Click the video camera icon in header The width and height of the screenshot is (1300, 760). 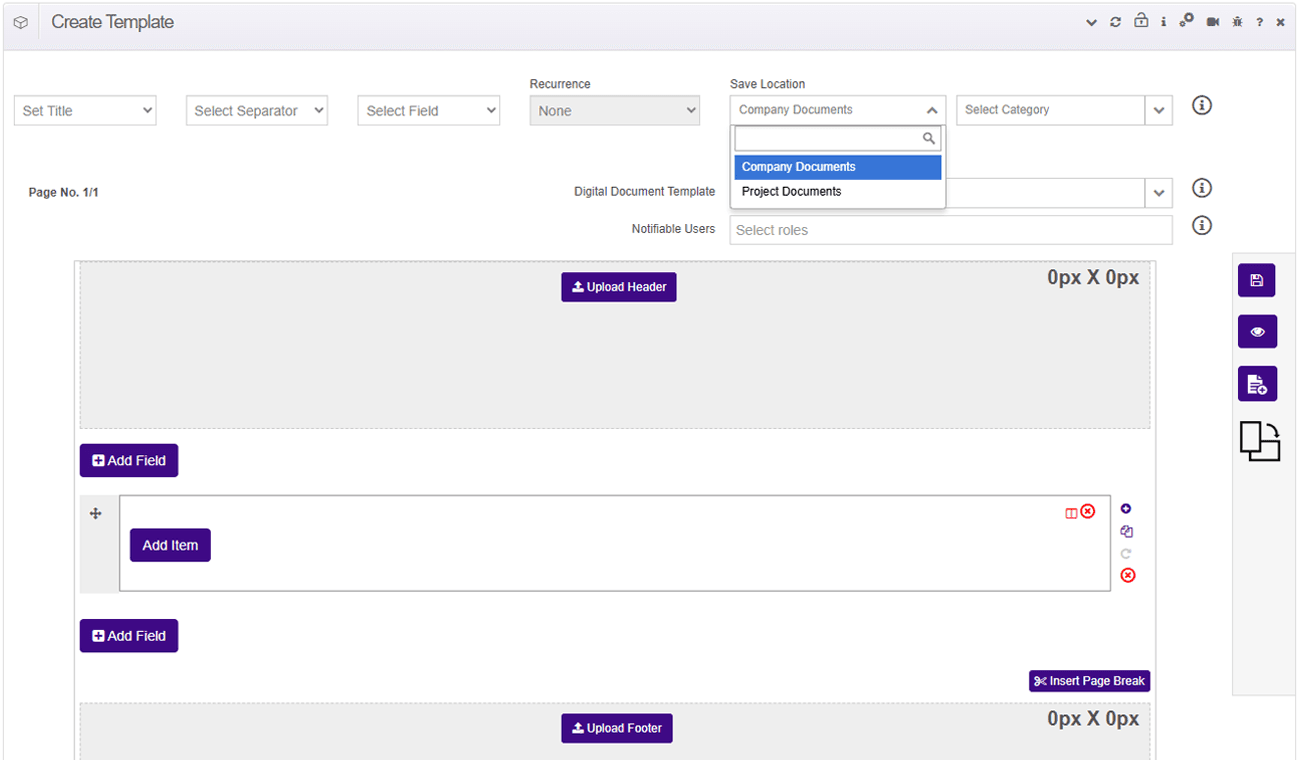1213,22
